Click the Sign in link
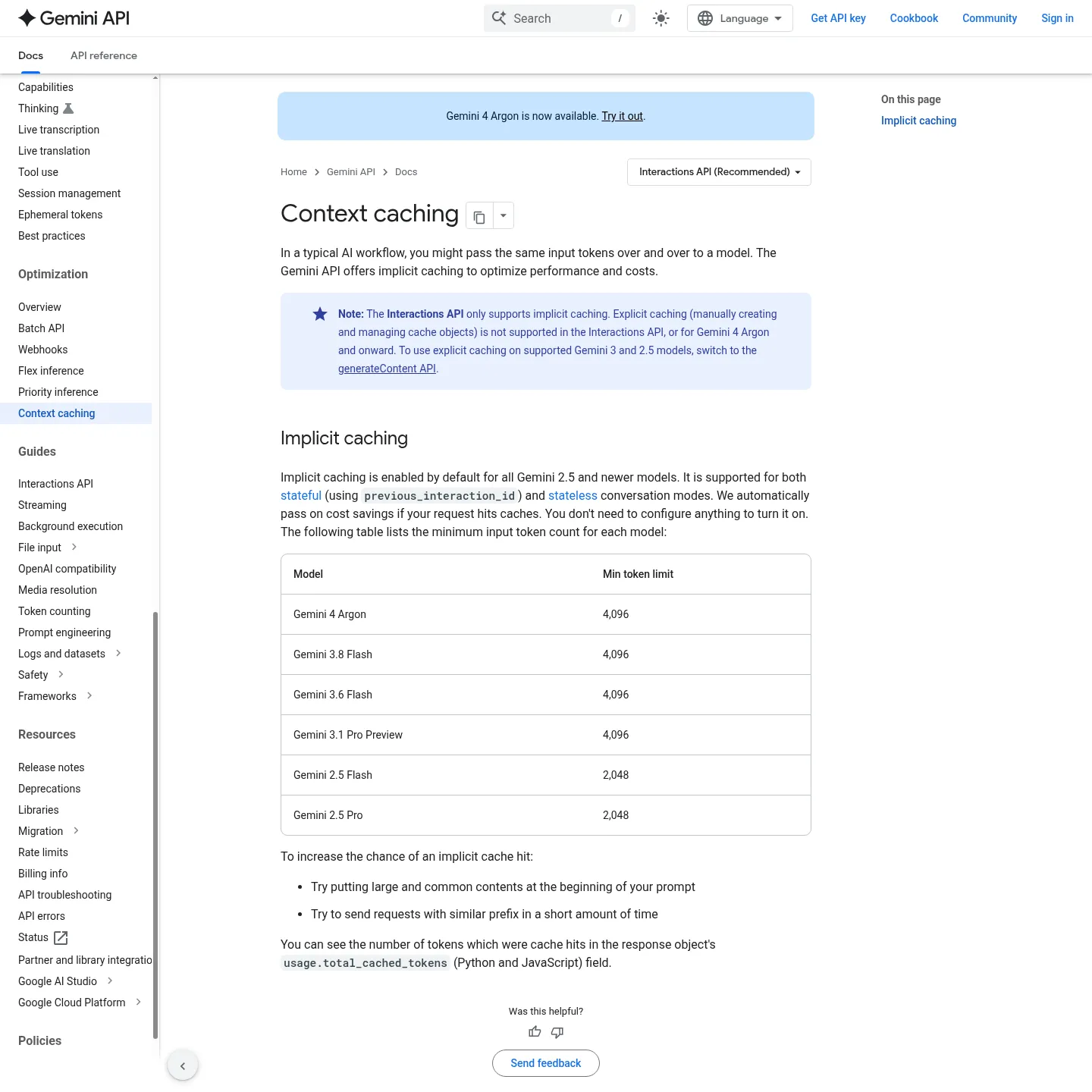 pos(1057,18)
